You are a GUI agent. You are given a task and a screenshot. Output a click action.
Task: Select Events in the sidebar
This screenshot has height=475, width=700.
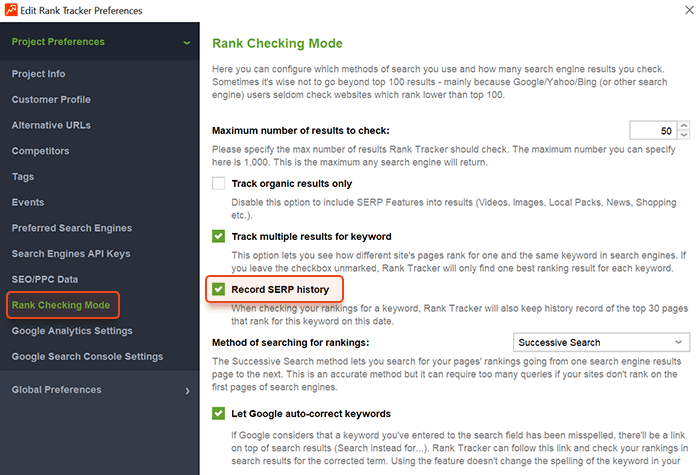click(x=28, y=202)
